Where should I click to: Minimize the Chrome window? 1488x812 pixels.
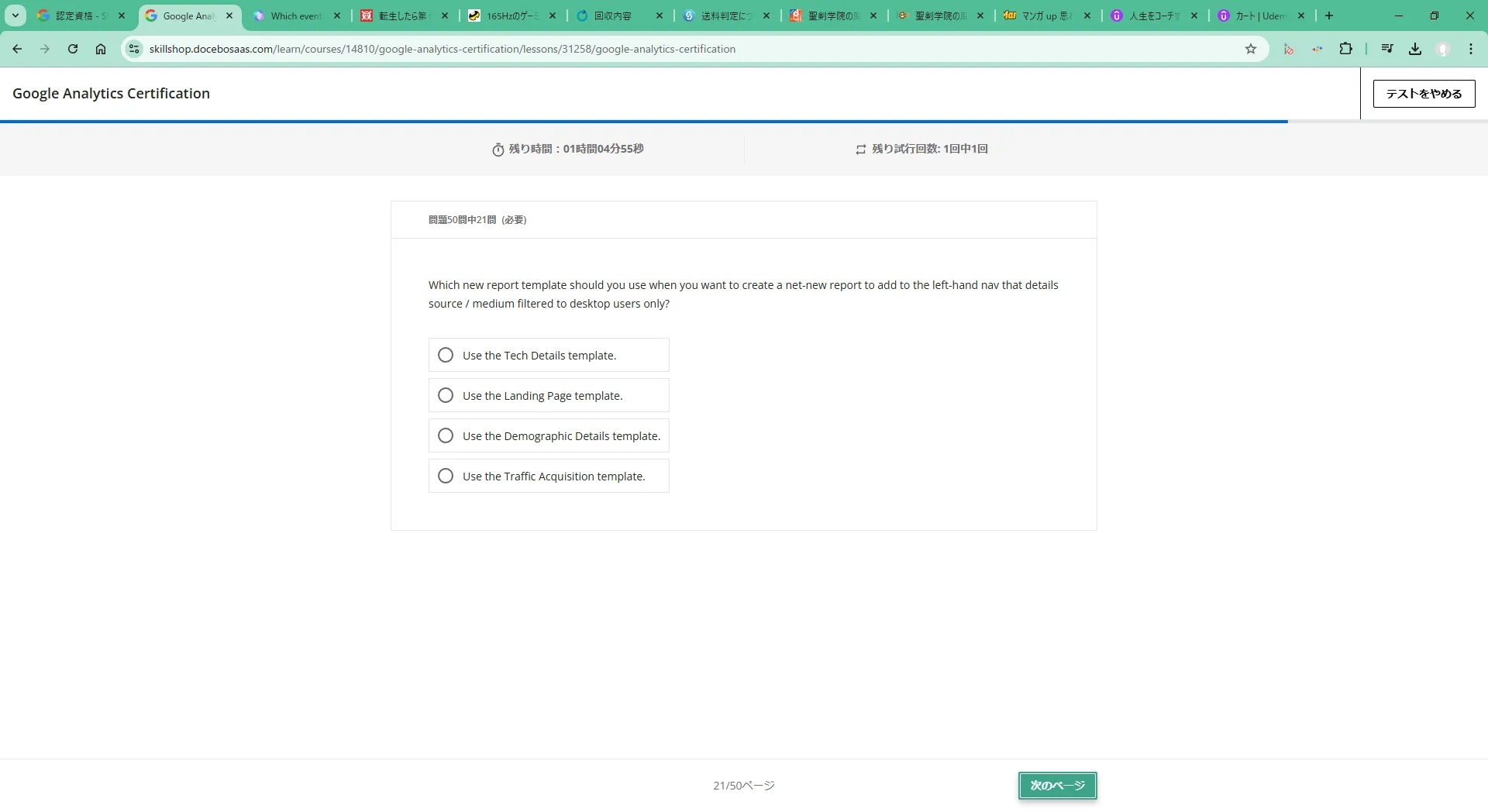(1399, 15)
